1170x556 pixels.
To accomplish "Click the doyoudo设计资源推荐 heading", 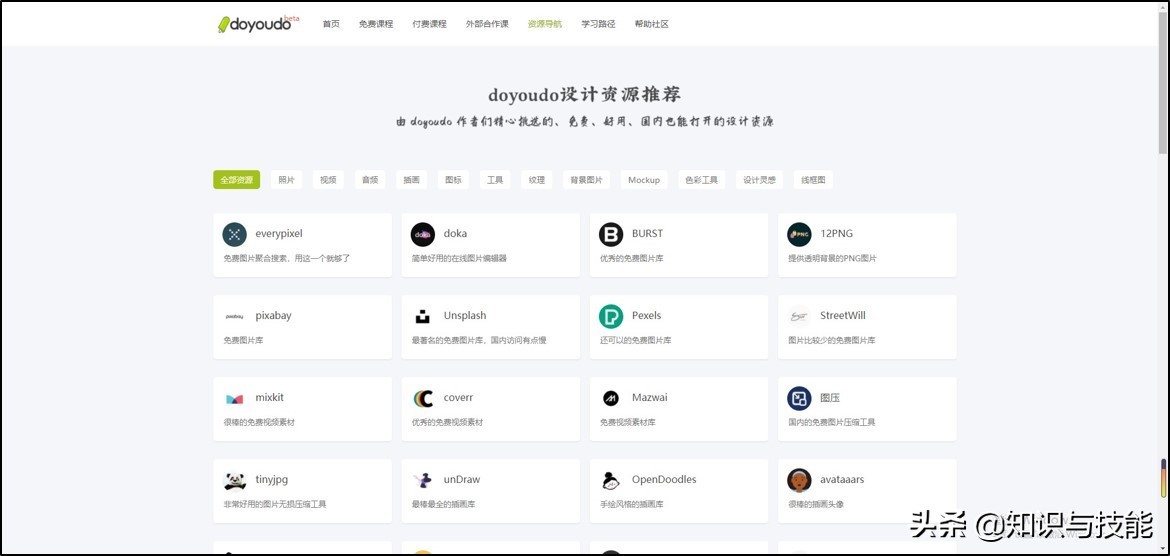I will tap(584, 96).
